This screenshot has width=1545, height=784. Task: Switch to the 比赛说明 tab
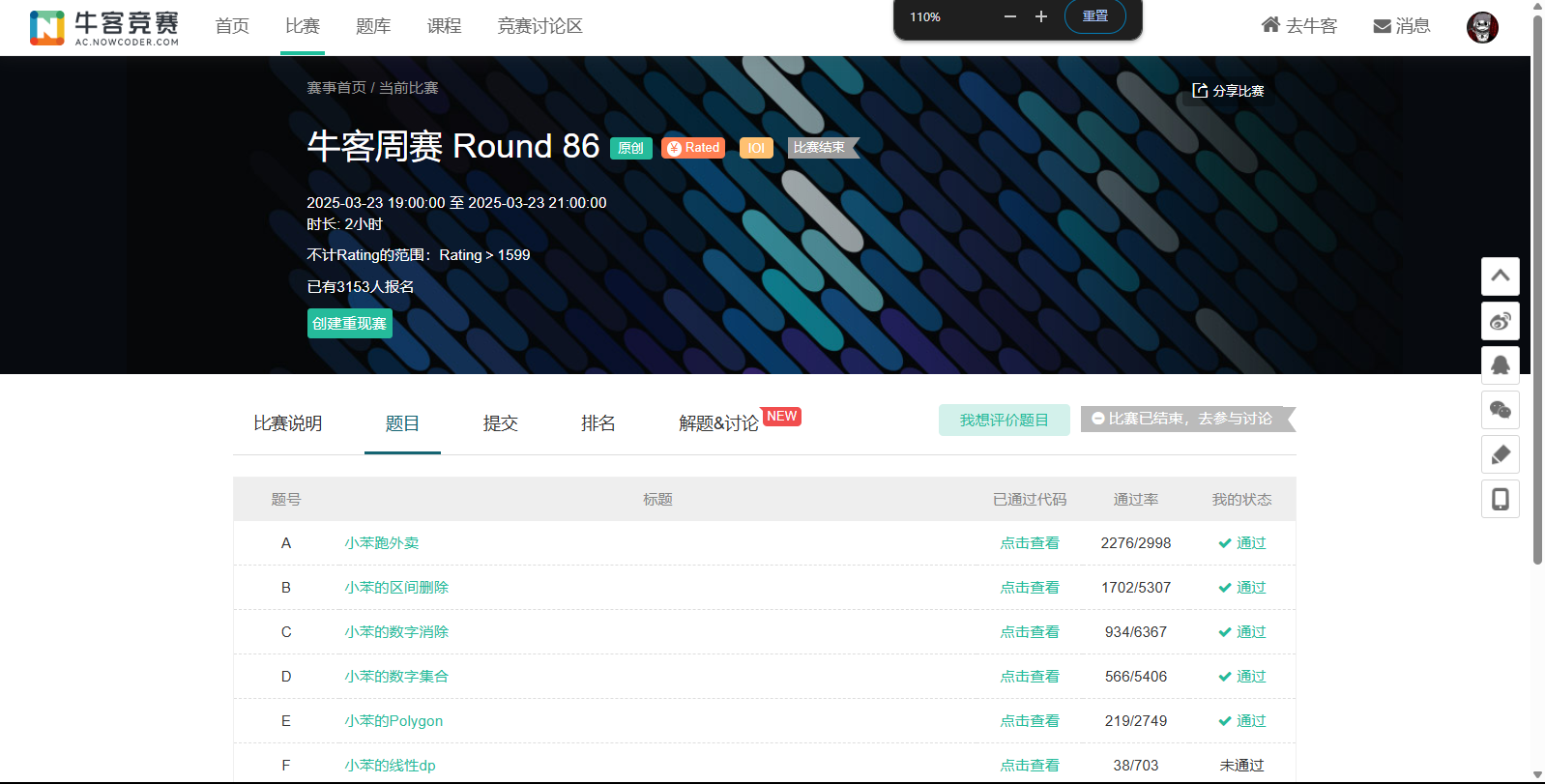288,423
